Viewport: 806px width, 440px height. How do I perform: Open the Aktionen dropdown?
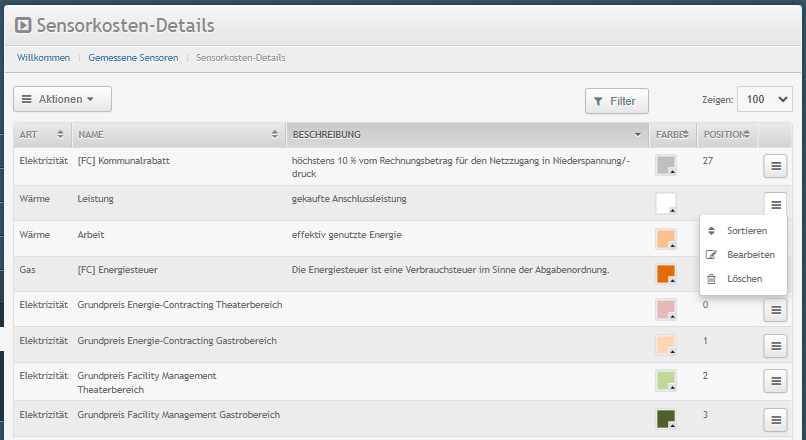click(62, 99)
